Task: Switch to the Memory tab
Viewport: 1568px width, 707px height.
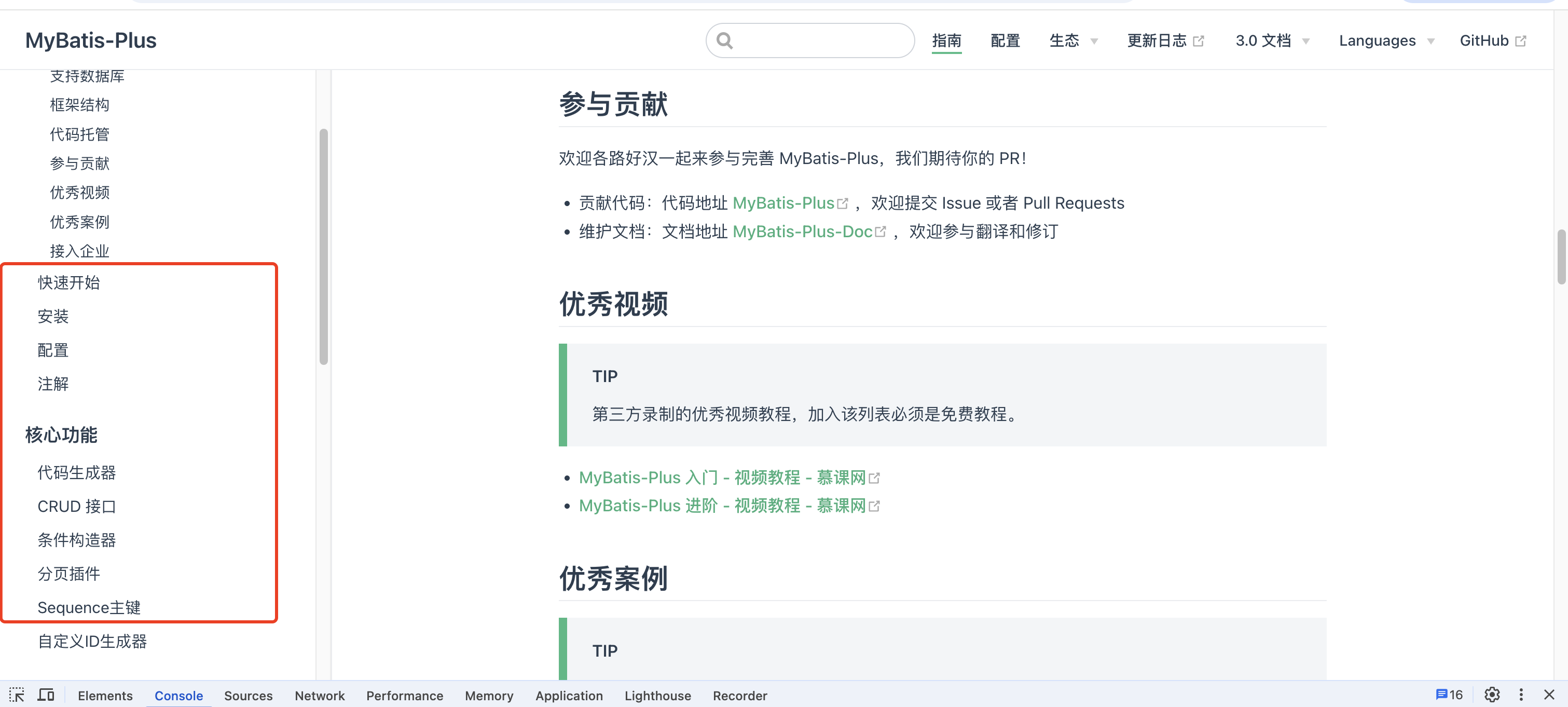Action: click(489, 696)
